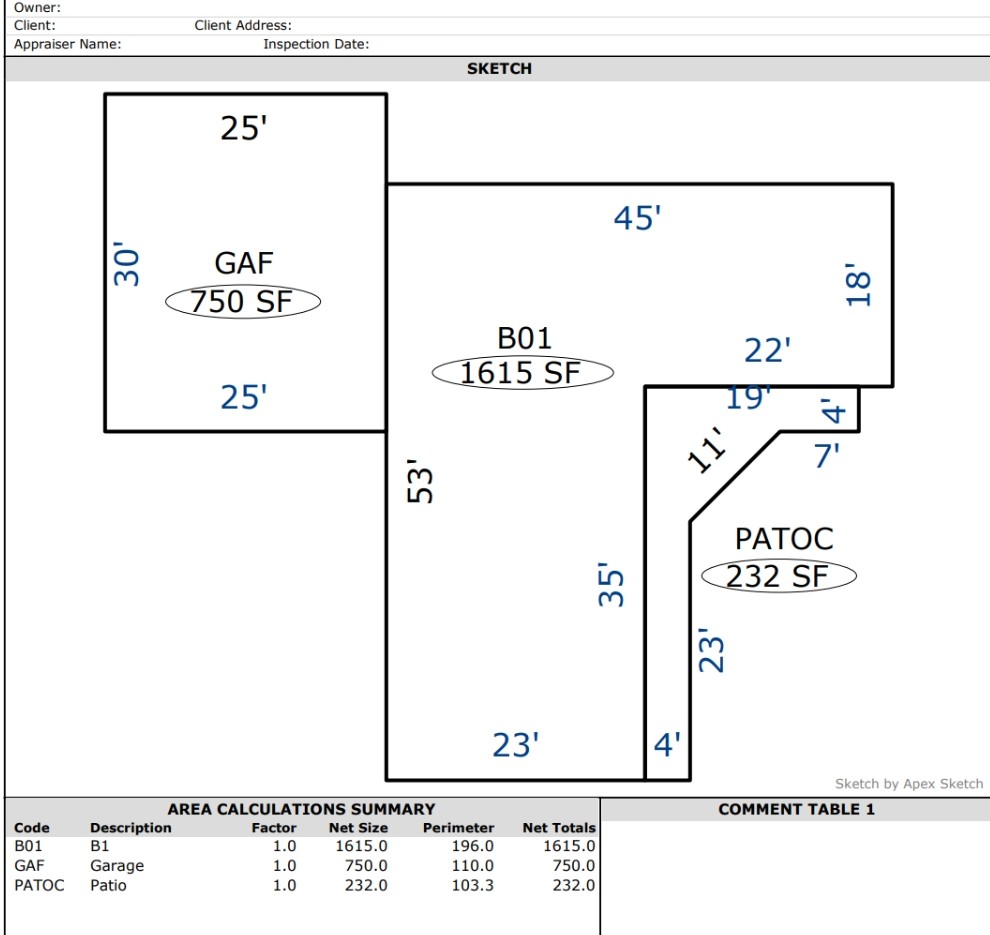Select the B01 row in area summary
The width and height of the screenshot is (990, 935).
pos(304,846)
